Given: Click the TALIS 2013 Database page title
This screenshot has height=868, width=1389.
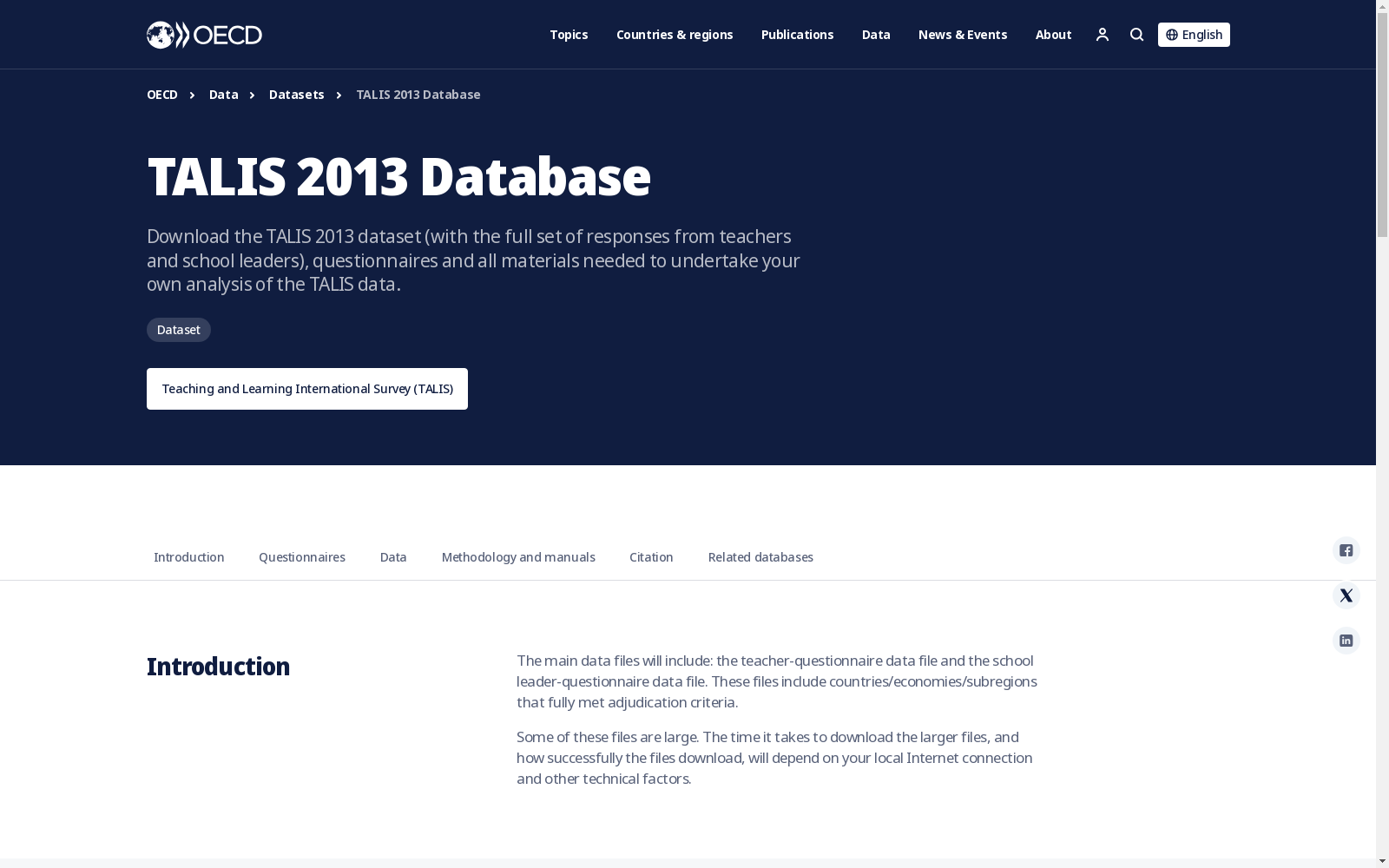Looking at the screenshot, I should pyautogui.click(x=398, y=176).
